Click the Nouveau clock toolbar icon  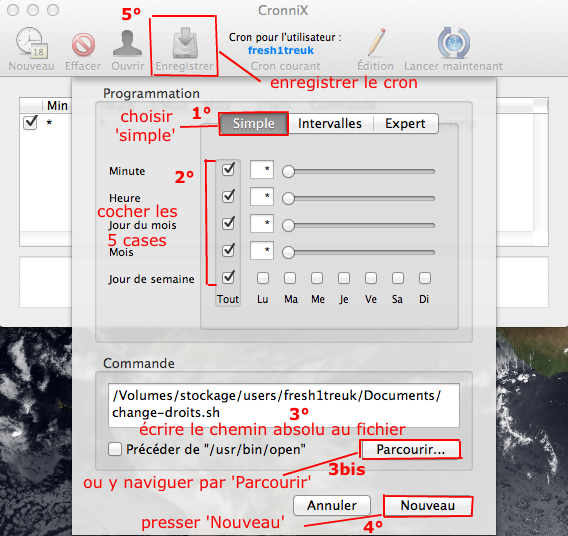pyautogui.click(x=32, y=43)
